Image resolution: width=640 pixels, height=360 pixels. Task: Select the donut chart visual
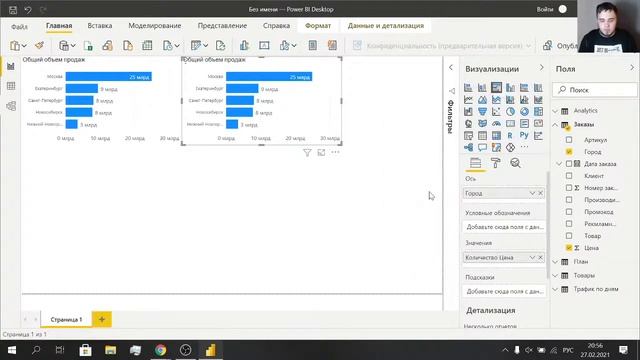click(524, 111)
